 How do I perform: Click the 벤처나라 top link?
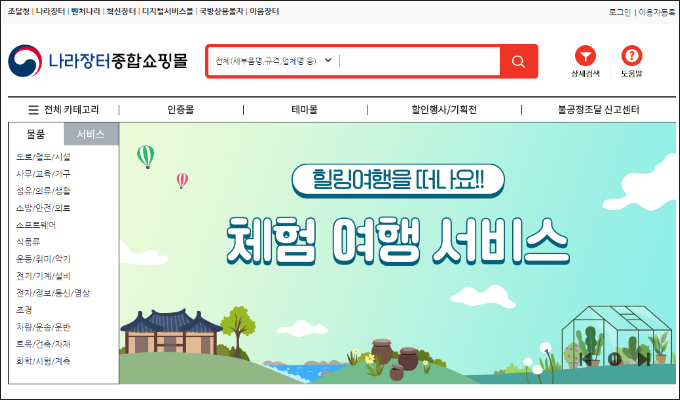coord(86,12)
